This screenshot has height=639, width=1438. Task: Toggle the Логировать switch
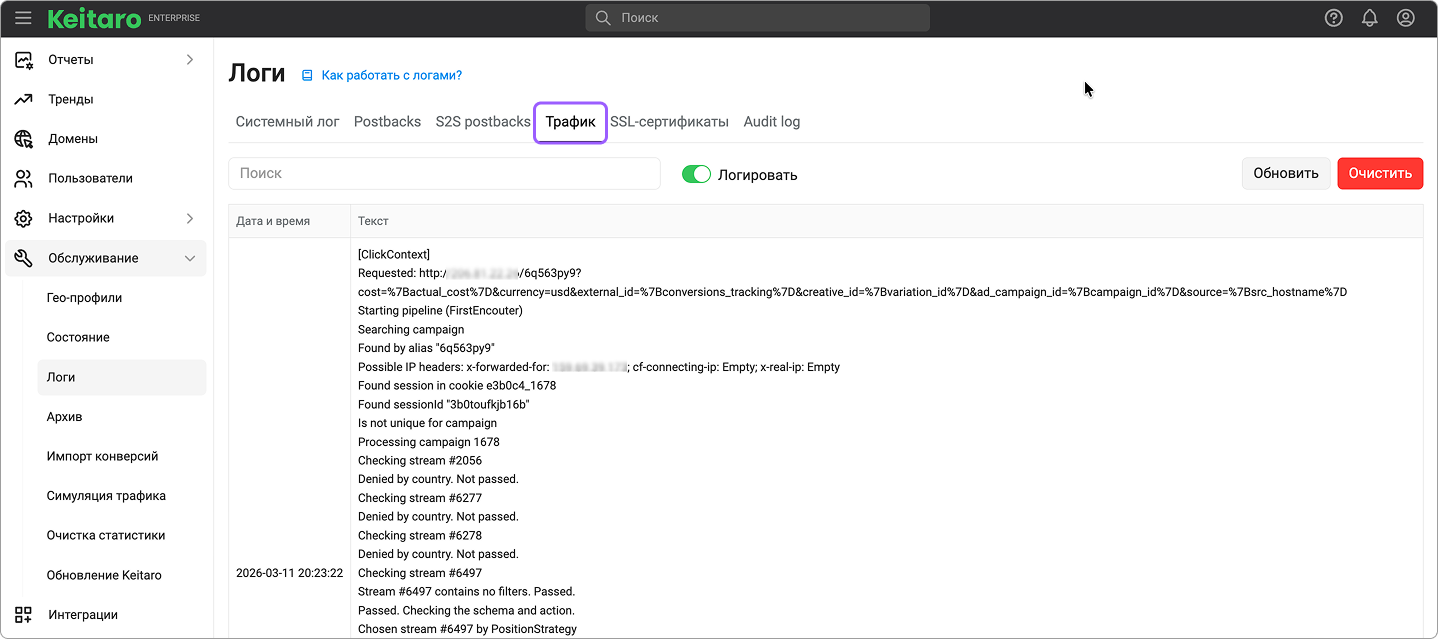[x=696, y=174]
